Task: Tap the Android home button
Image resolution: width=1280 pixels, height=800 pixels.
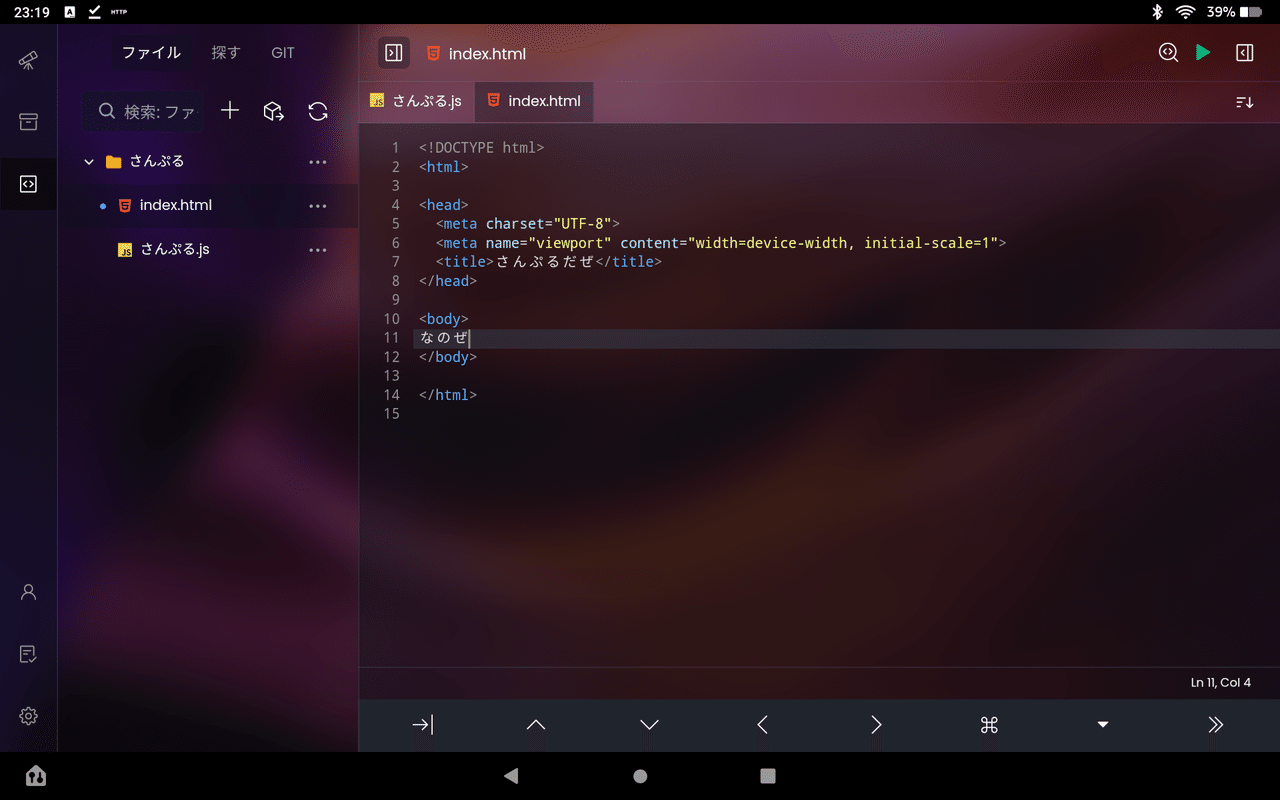Action: [x=640, y=776]
